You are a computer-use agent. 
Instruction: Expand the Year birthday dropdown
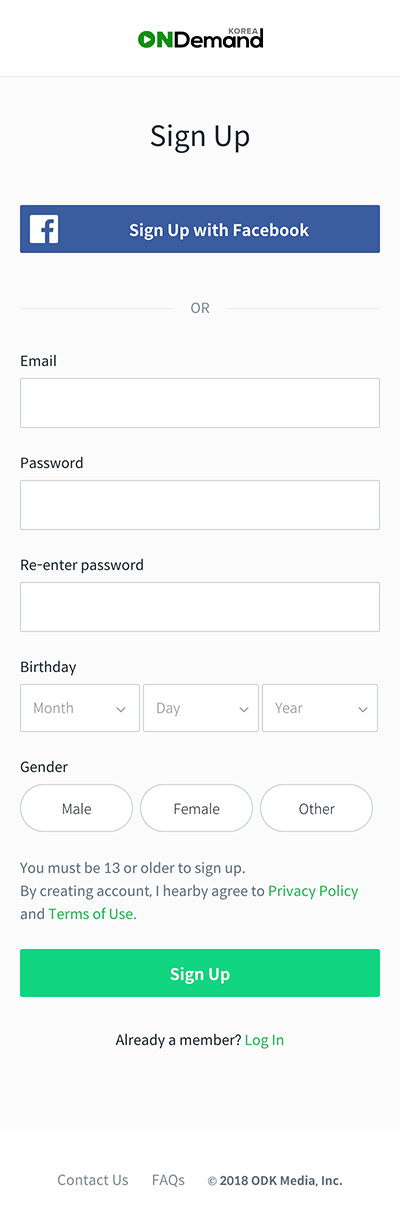(x=320, y=708)
